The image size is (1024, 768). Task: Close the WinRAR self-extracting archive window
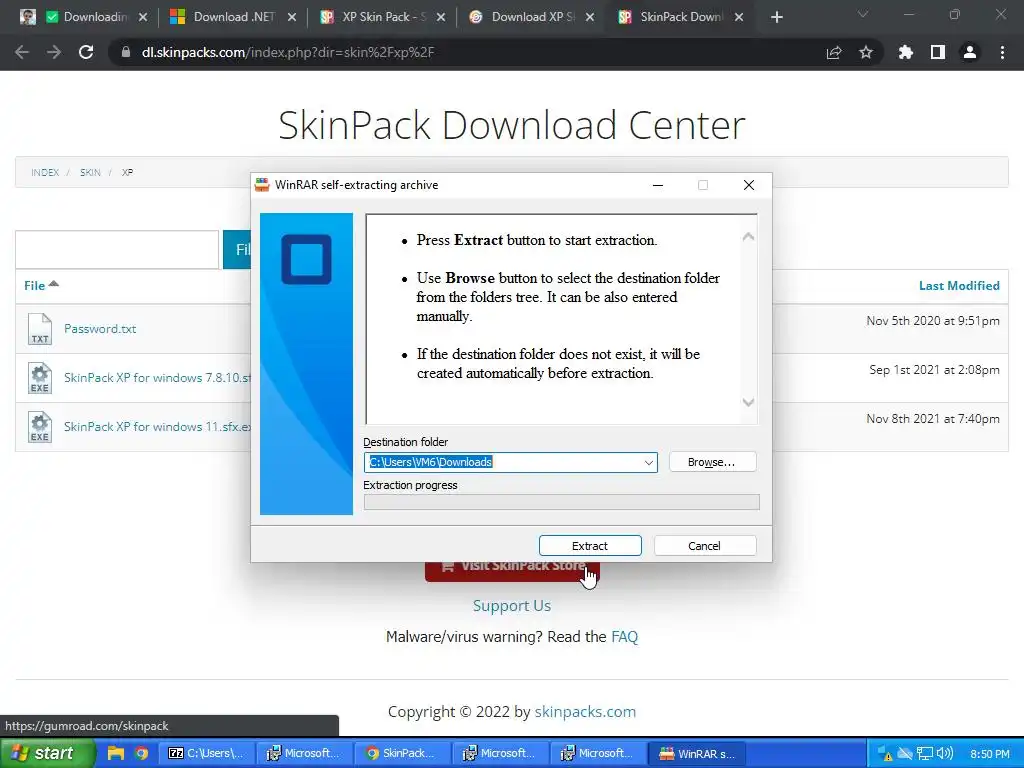pos(748,185)
